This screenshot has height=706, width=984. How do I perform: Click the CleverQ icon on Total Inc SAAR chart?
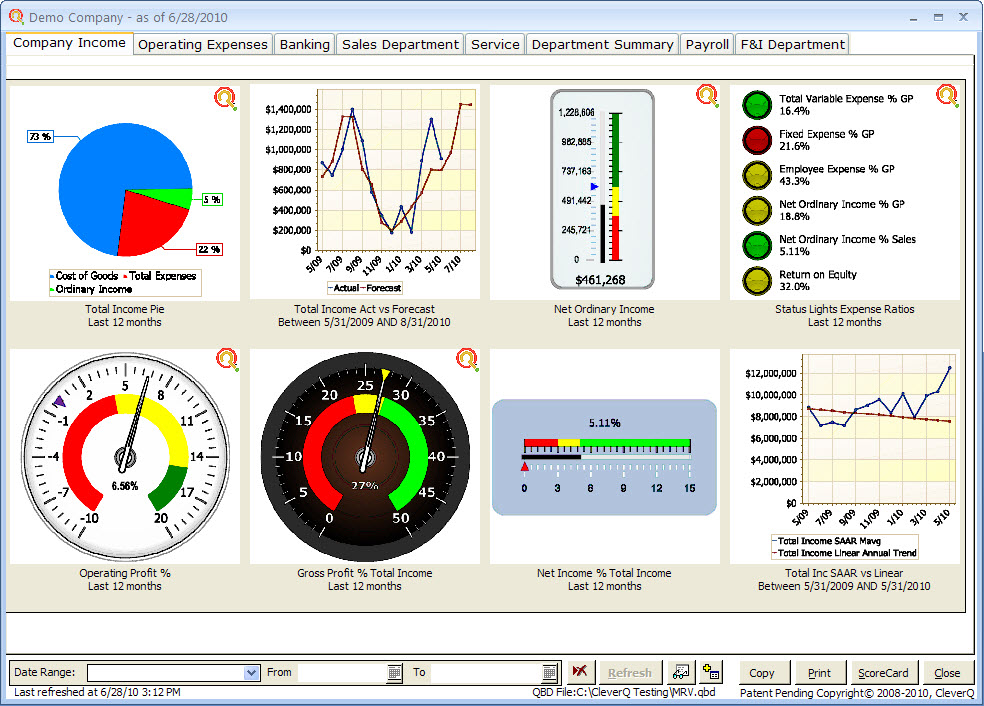[x=947, y=357]
